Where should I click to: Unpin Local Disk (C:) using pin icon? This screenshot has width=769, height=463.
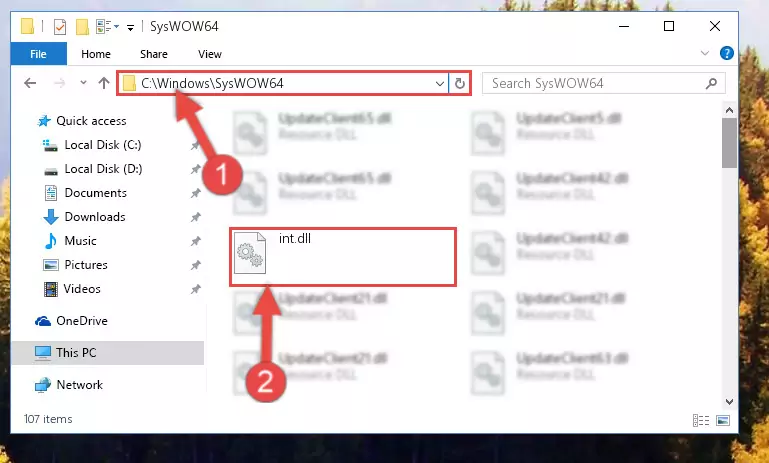pos(195,145)
